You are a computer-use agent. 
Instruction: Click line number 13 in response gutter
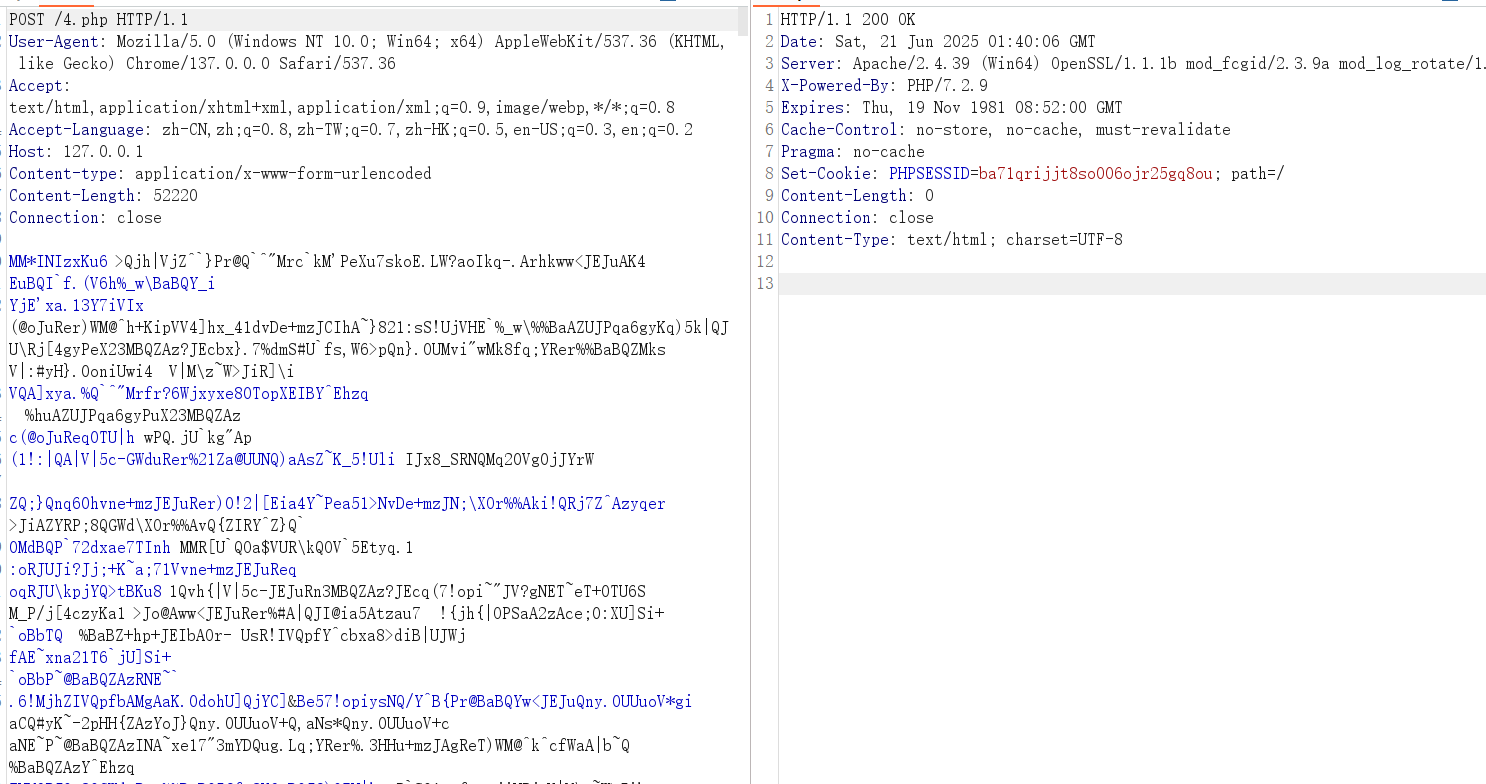(x=765, y=284)
